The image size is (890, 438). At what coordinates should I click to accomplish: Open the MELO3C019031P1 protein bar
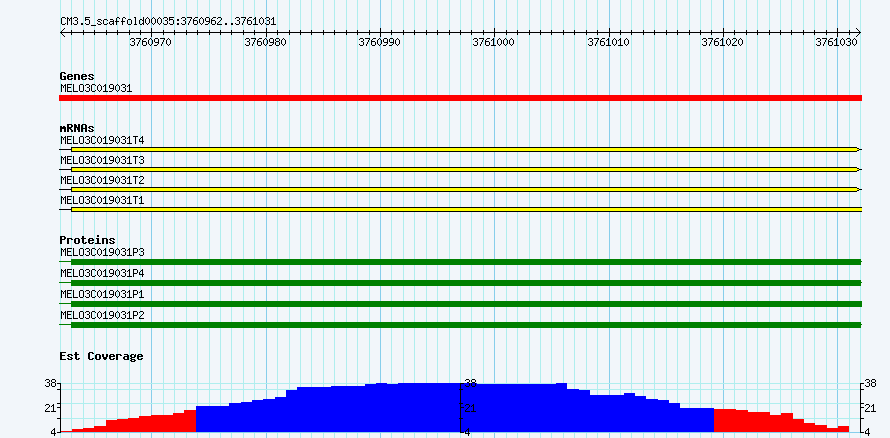(460, 304)
